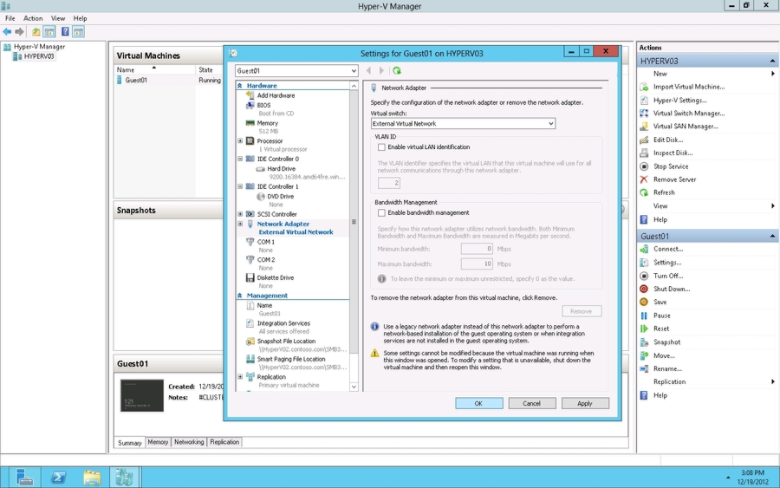Expand the SCSI Controller node
The height and width of the screenshot is (488, 780).
pyautogui.click(x=240, y=214)
